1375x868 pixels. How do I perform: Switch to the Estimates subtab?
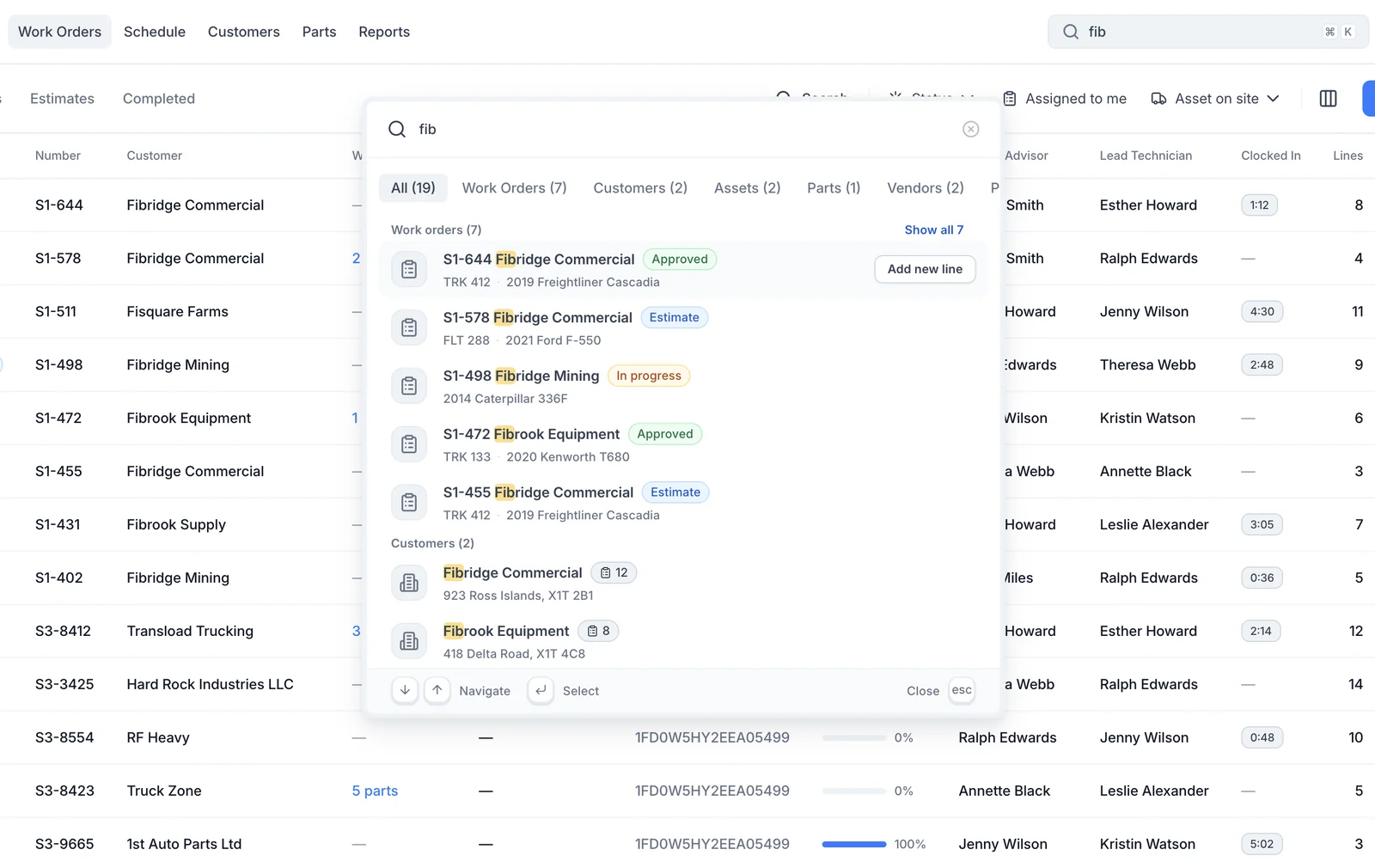tap(62, 99)
